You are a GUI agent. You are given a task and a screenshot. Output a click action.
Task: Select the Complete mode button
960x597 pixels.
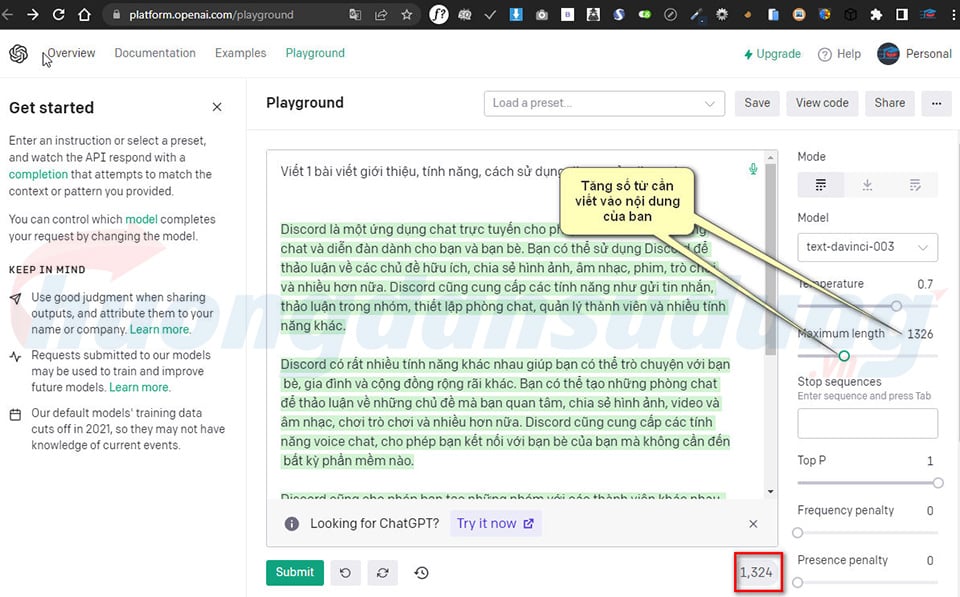(821, 185)
